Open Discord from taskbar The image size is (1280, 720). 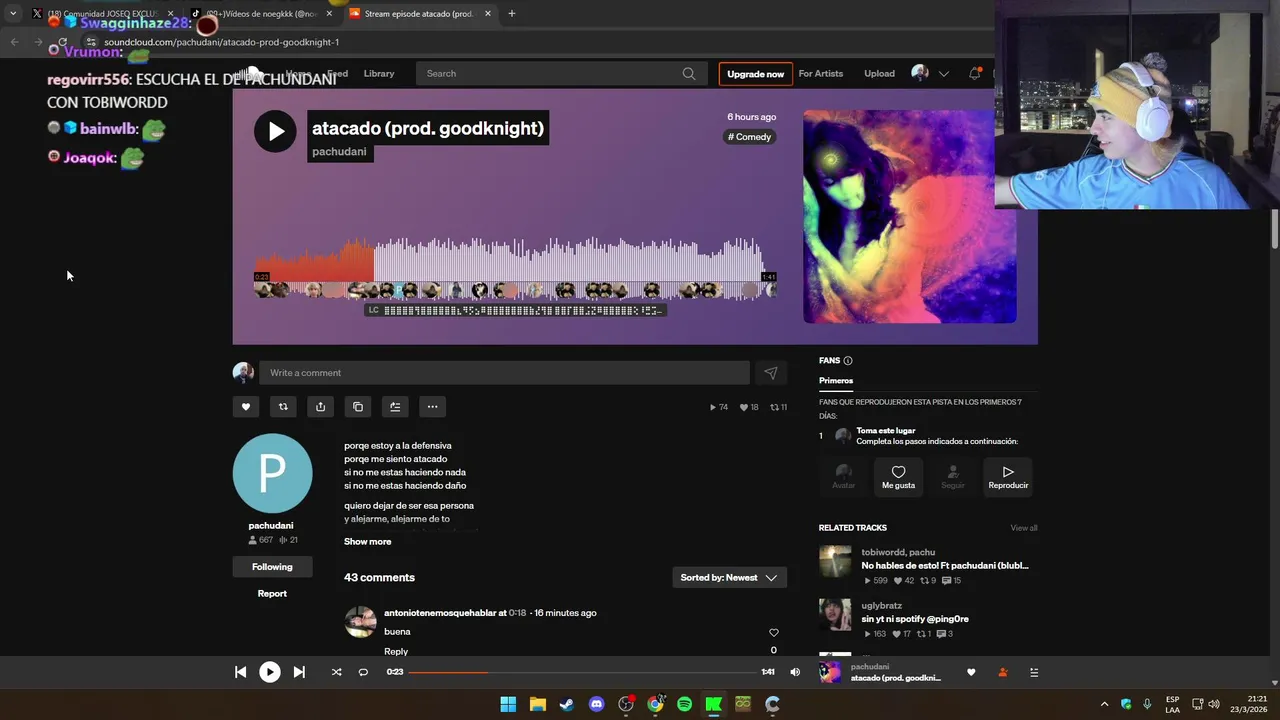coord(597,704)
